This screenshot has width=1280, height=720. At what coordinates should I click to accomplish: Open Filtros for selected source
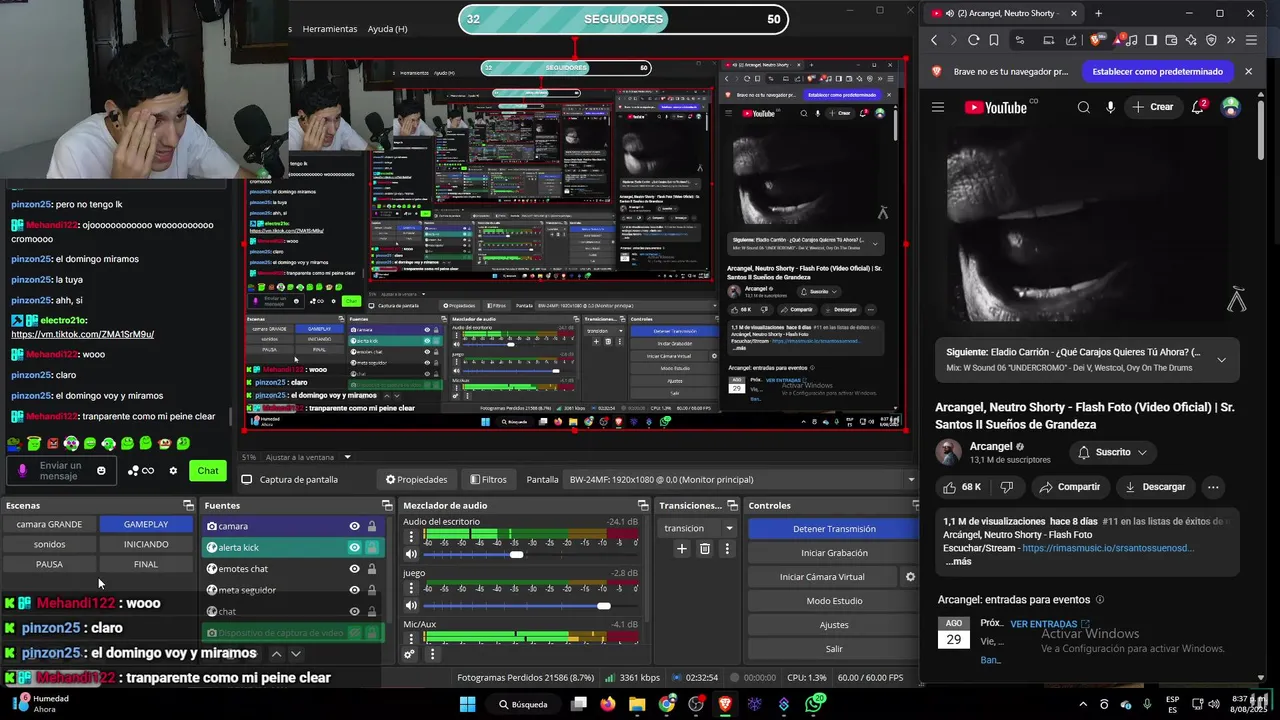point(488,479)
